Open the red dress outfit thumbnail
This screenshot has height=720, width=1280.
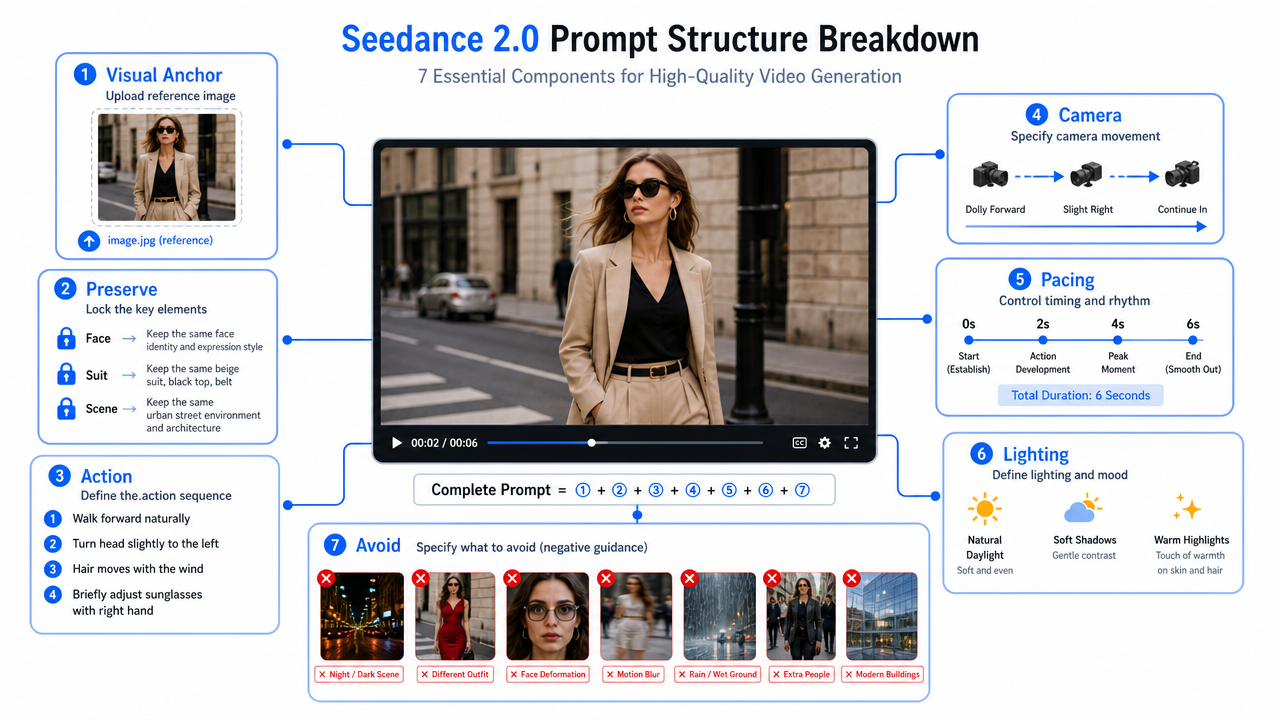click(455, 617)
